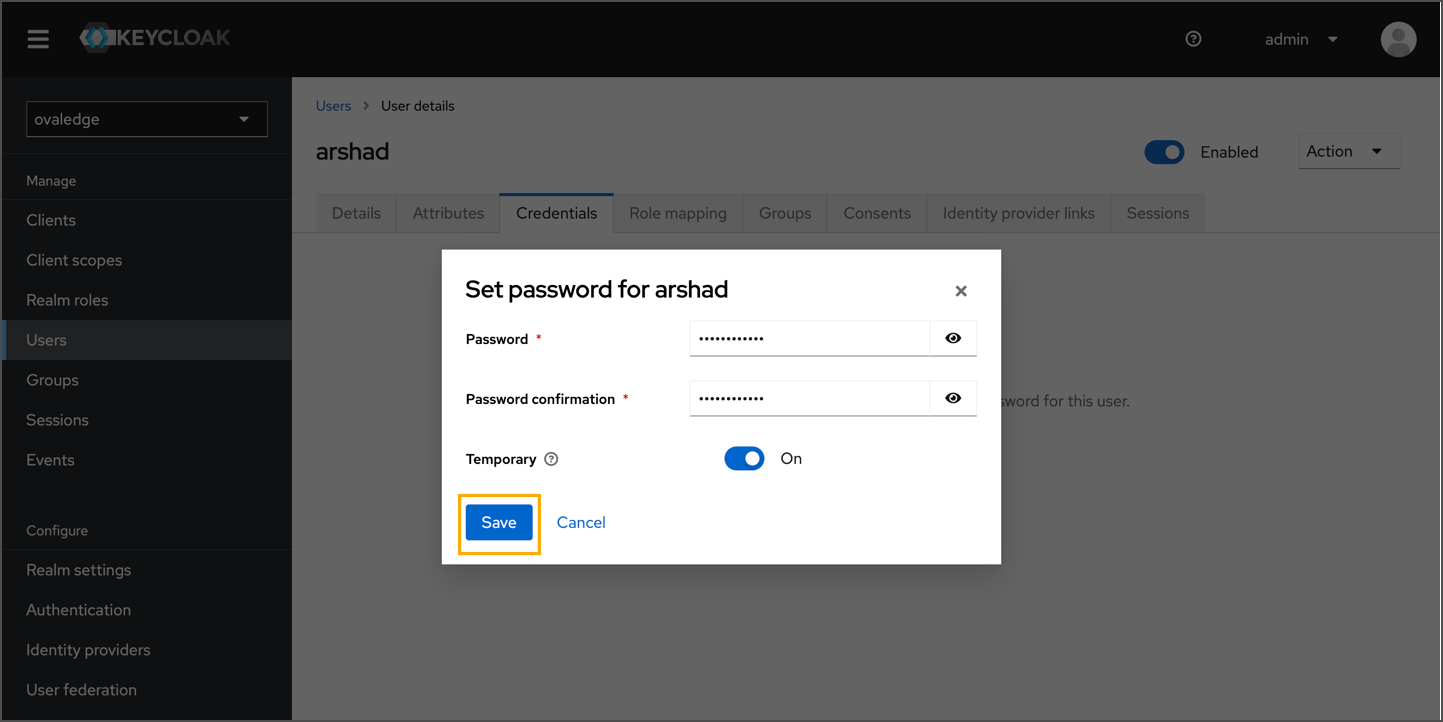1443x722 pixels.
Task: Click the Users breadcrumb link
Action: pyautogui.click(x=333, y=106)
